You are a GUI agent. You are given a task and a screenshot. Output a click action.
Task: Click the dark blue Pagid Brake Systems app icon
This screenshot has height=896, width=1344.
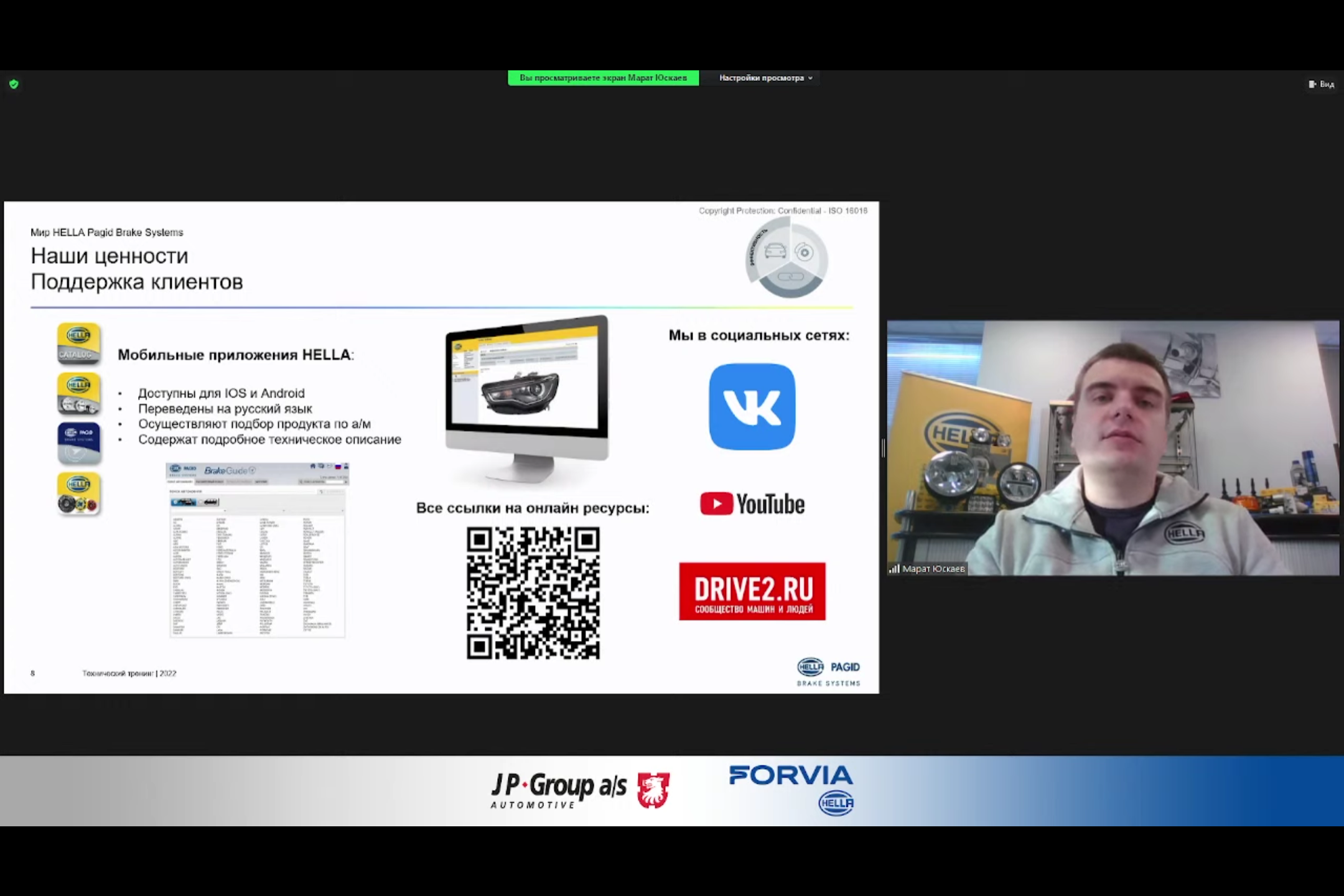click(78, 443)
